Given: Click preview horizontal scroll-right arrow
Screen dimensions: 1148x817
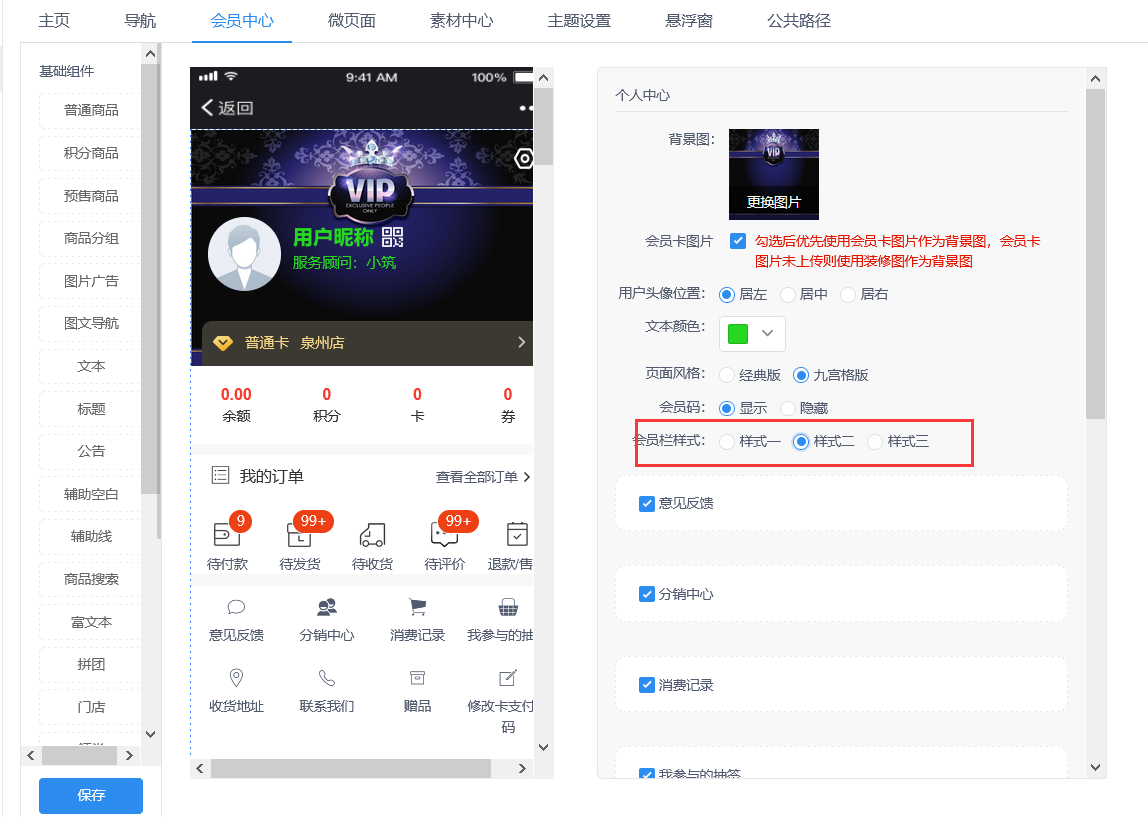Looking at the screenshot, I should (x=522, y=768).
